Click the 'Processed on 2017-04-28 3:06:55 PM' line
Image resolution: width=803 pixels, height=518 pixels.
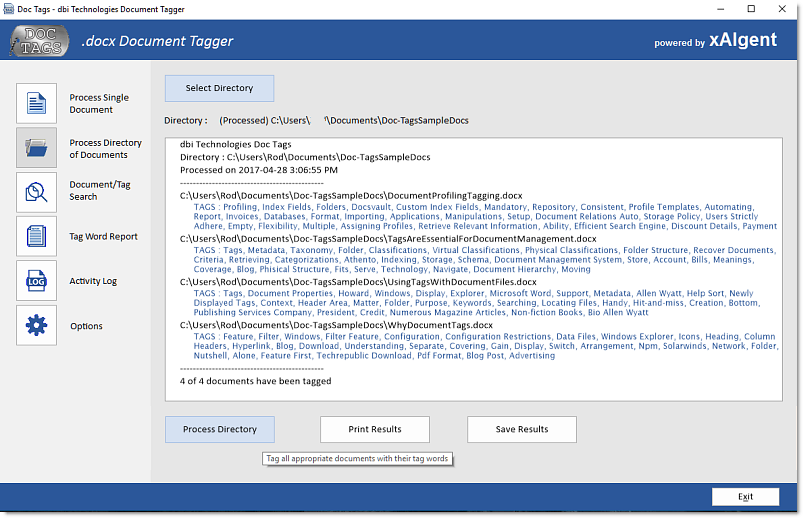[x=259, y=170]
